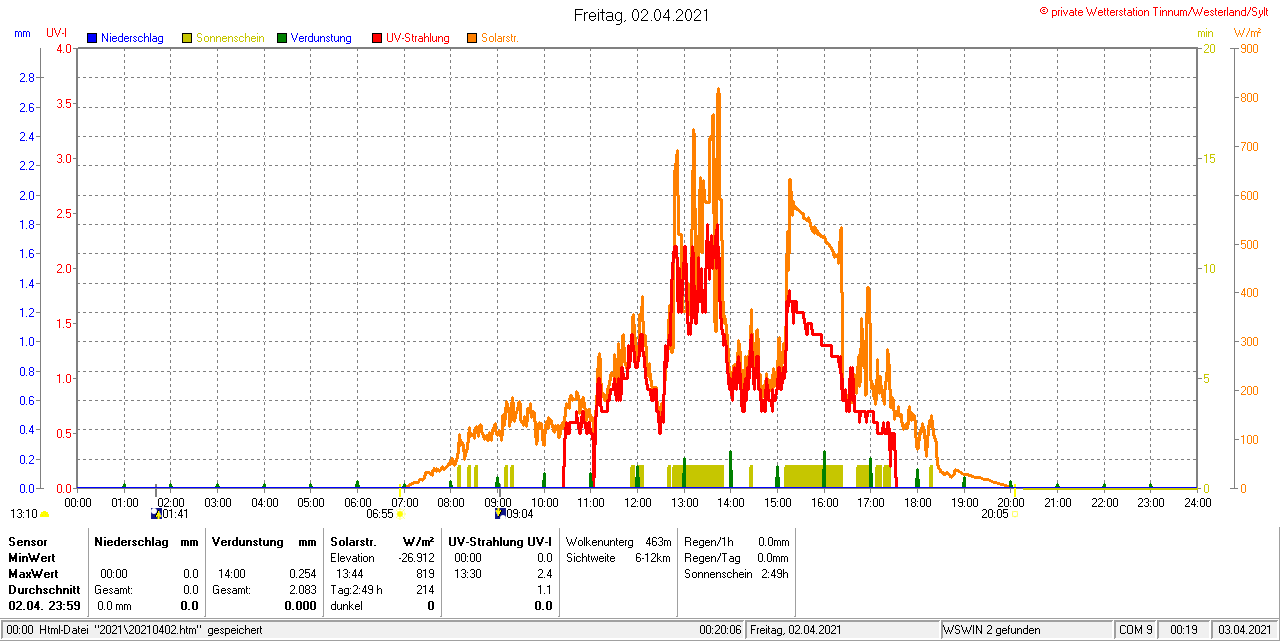The width and height of the screenshot is (1280, 641).
Task: Select the Verdunstung legend label
Action: point(321,38)
